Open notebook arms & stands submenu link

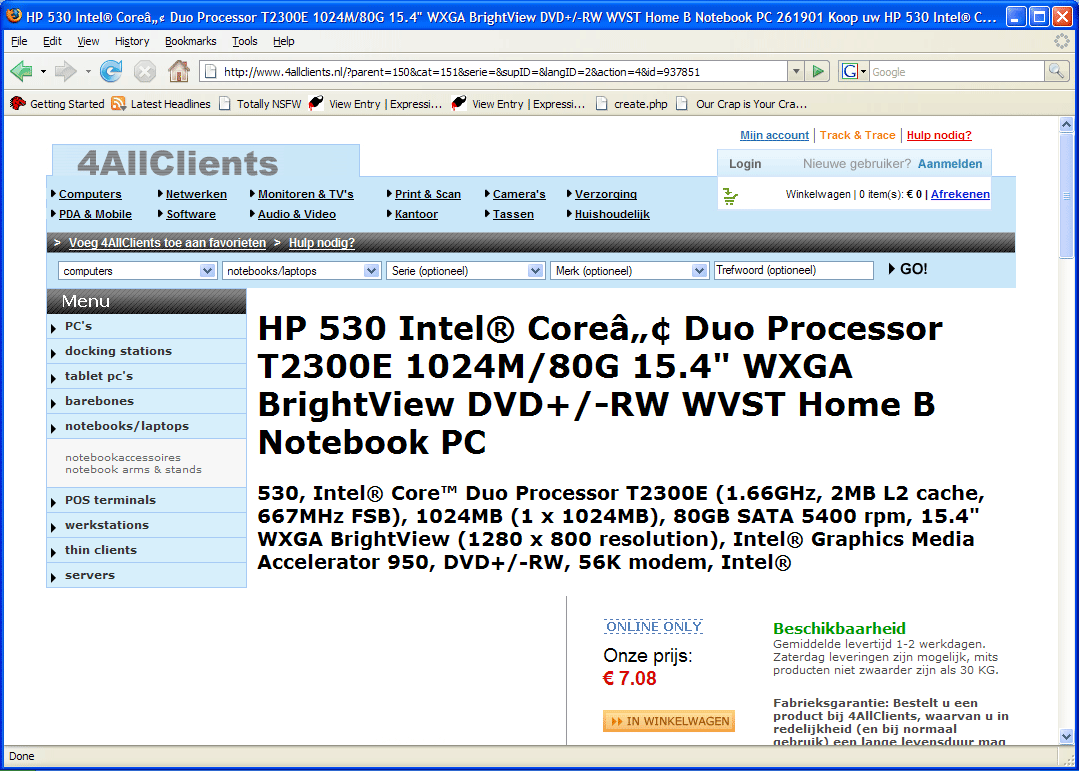[133, 469]
